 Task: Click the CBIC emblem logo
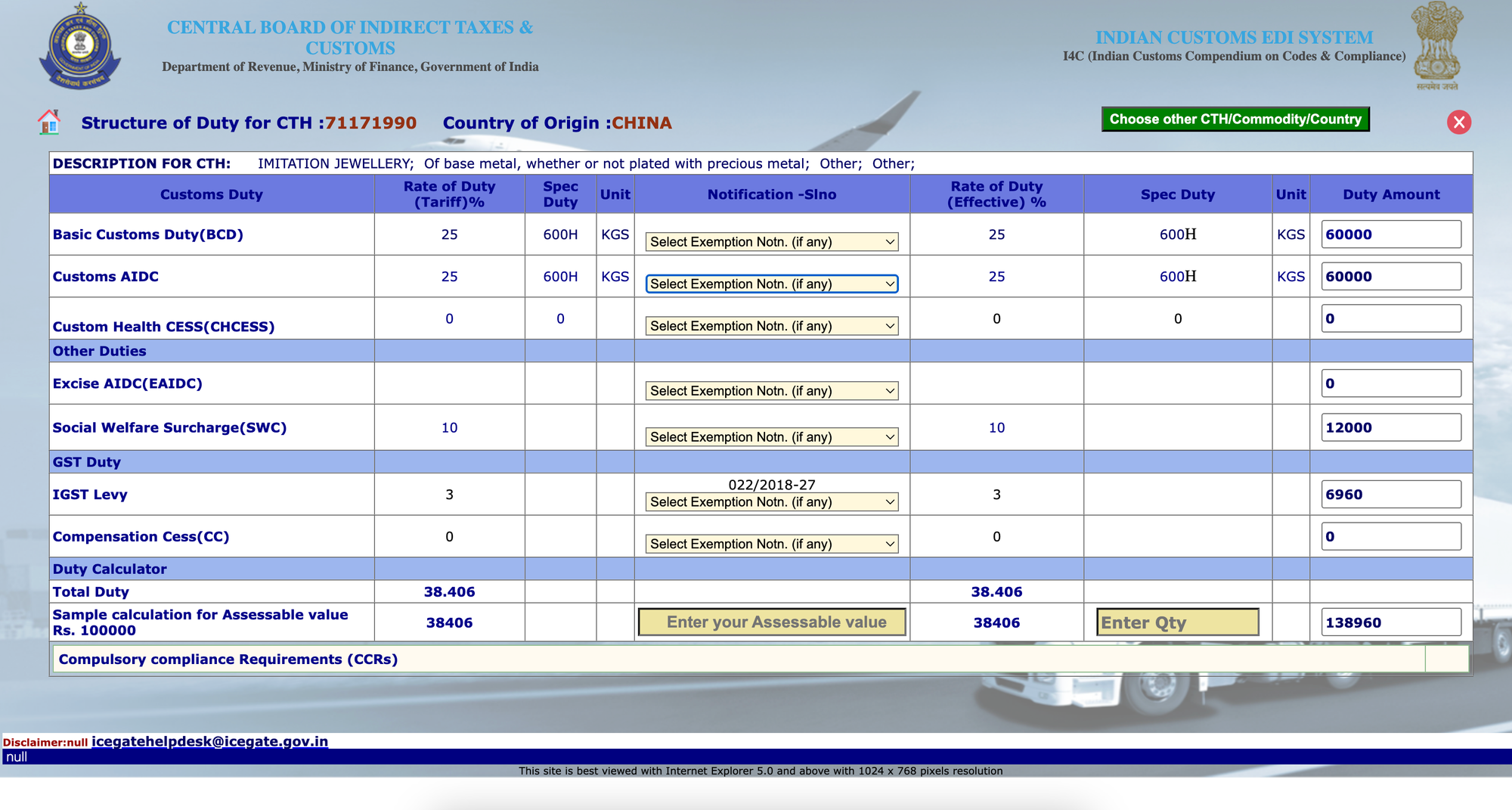pos(80,46)
